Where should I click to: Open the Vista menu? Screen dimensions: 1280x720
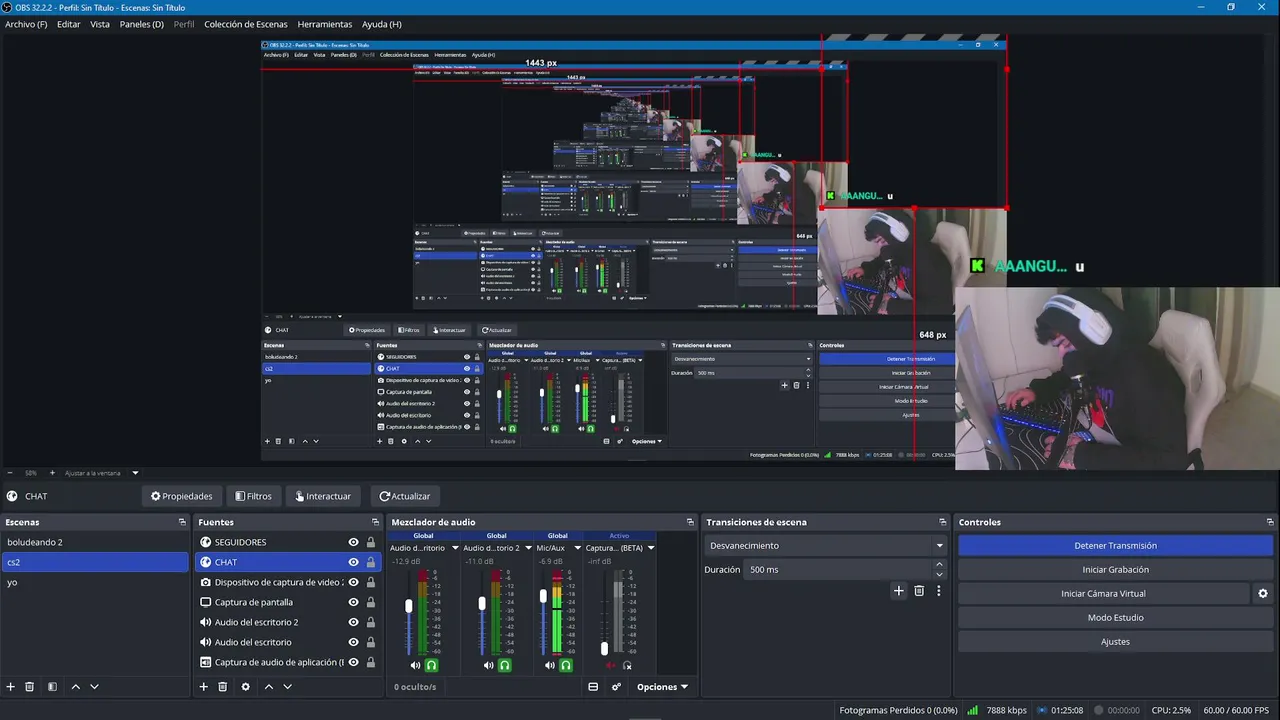click(x=100, y=24)
